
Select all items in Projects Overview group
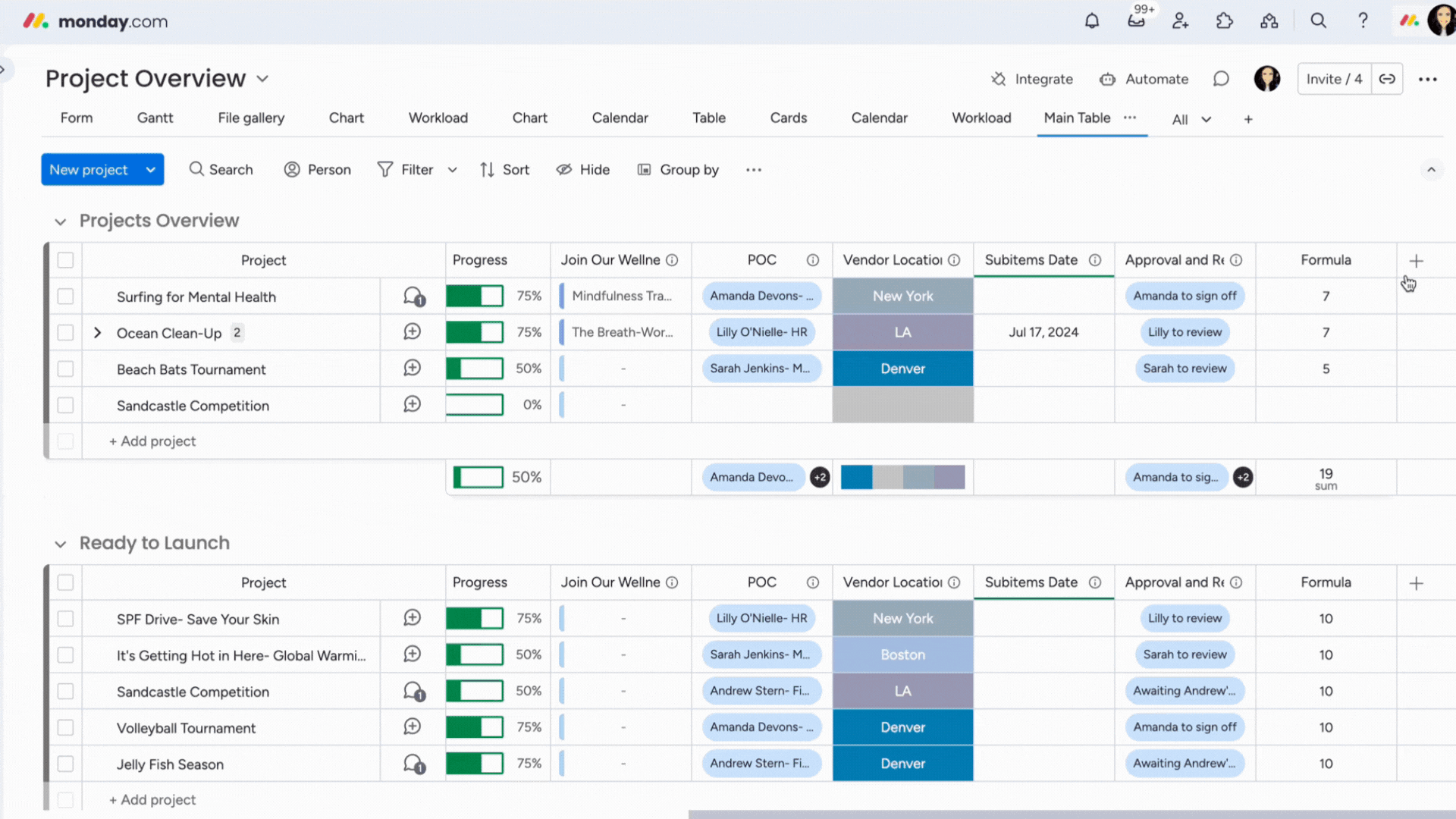tap(65, 260)
